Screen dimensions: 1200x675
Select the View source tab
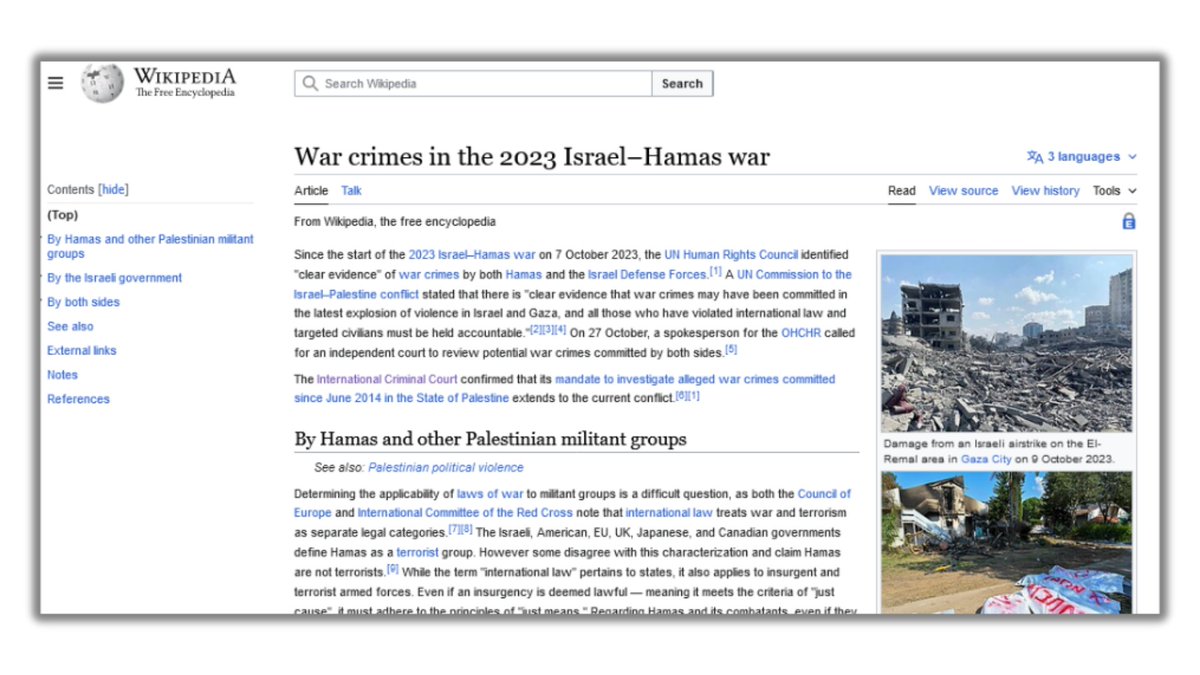(963, 191)
